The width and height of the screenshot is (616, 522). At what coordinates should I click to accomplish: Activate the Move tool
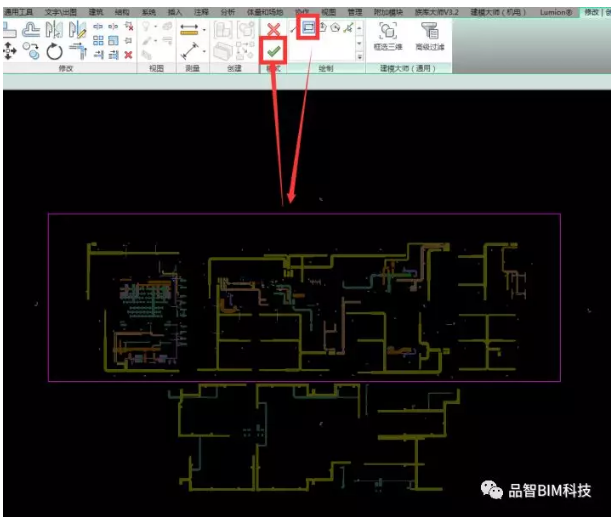9,51
